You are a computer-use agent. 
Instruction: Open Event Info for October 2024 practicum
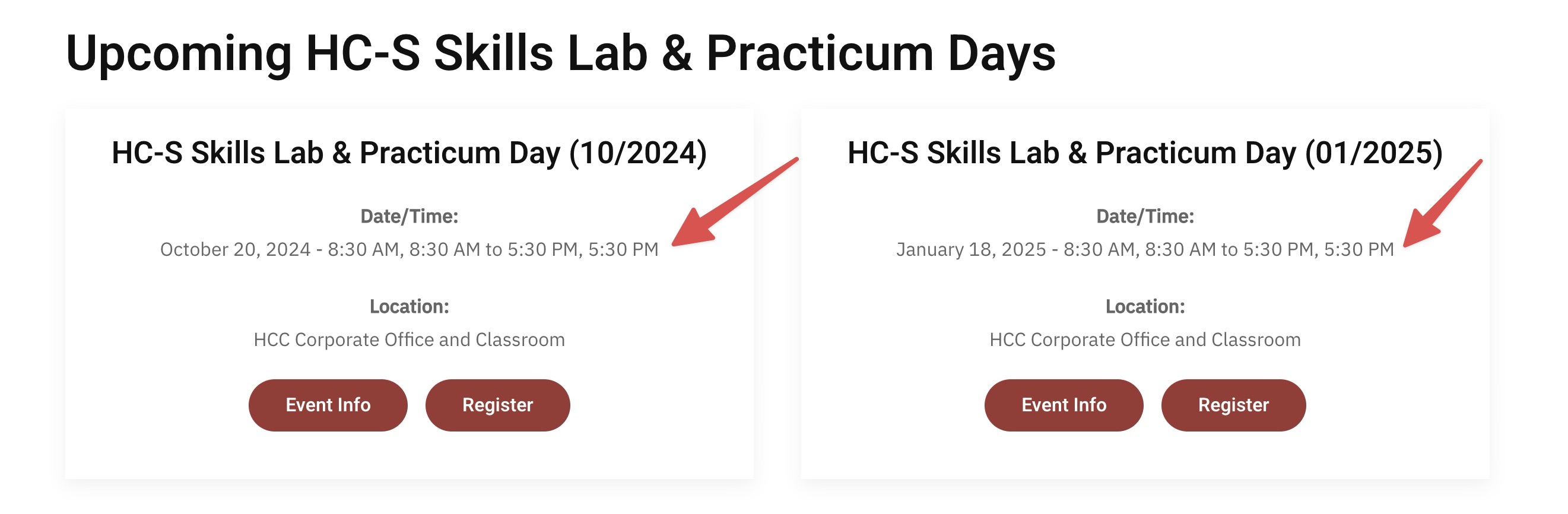328,405
